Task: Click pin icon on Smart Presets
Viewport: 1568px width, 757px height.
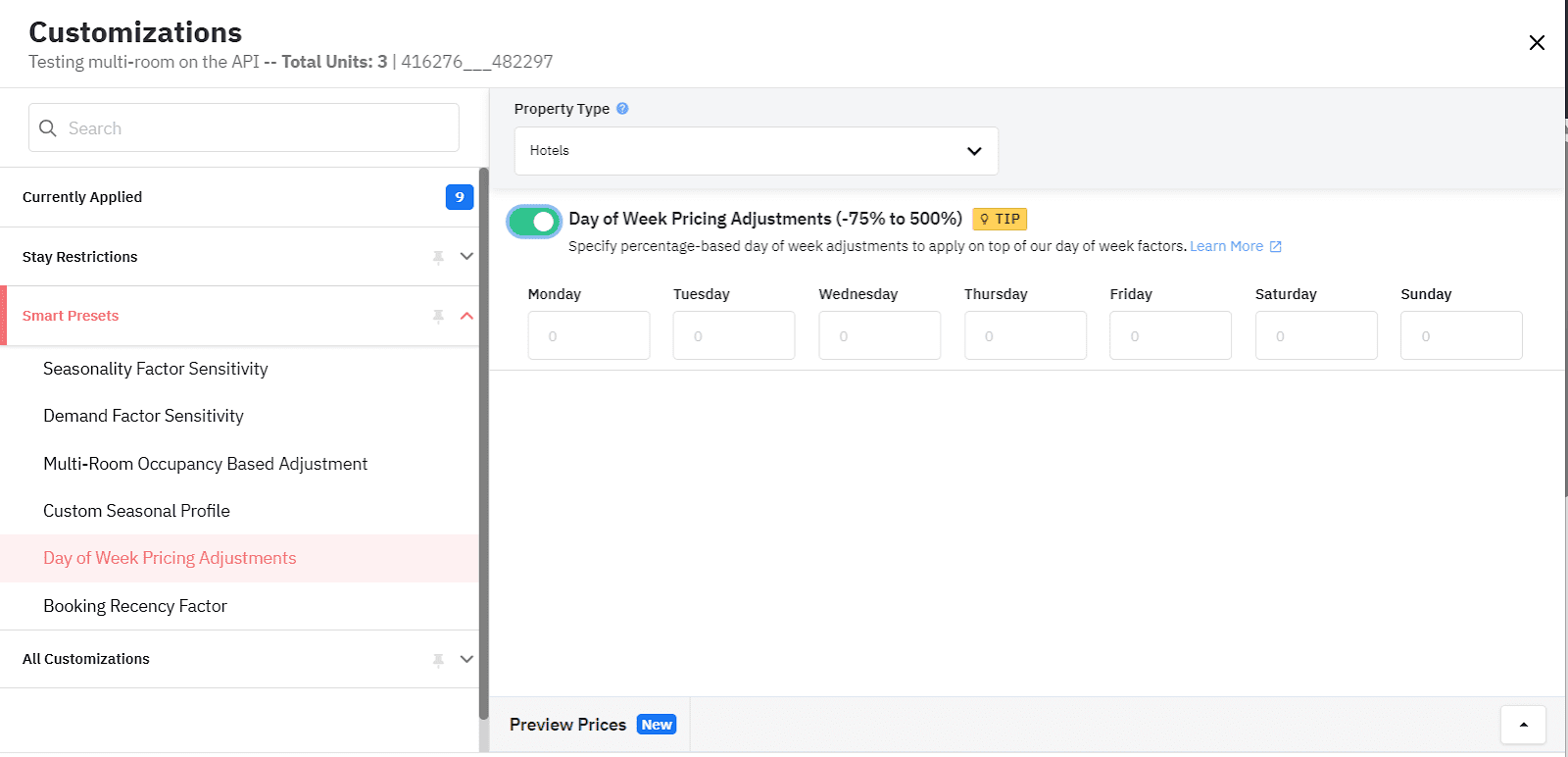Action: tap(438, 316)
